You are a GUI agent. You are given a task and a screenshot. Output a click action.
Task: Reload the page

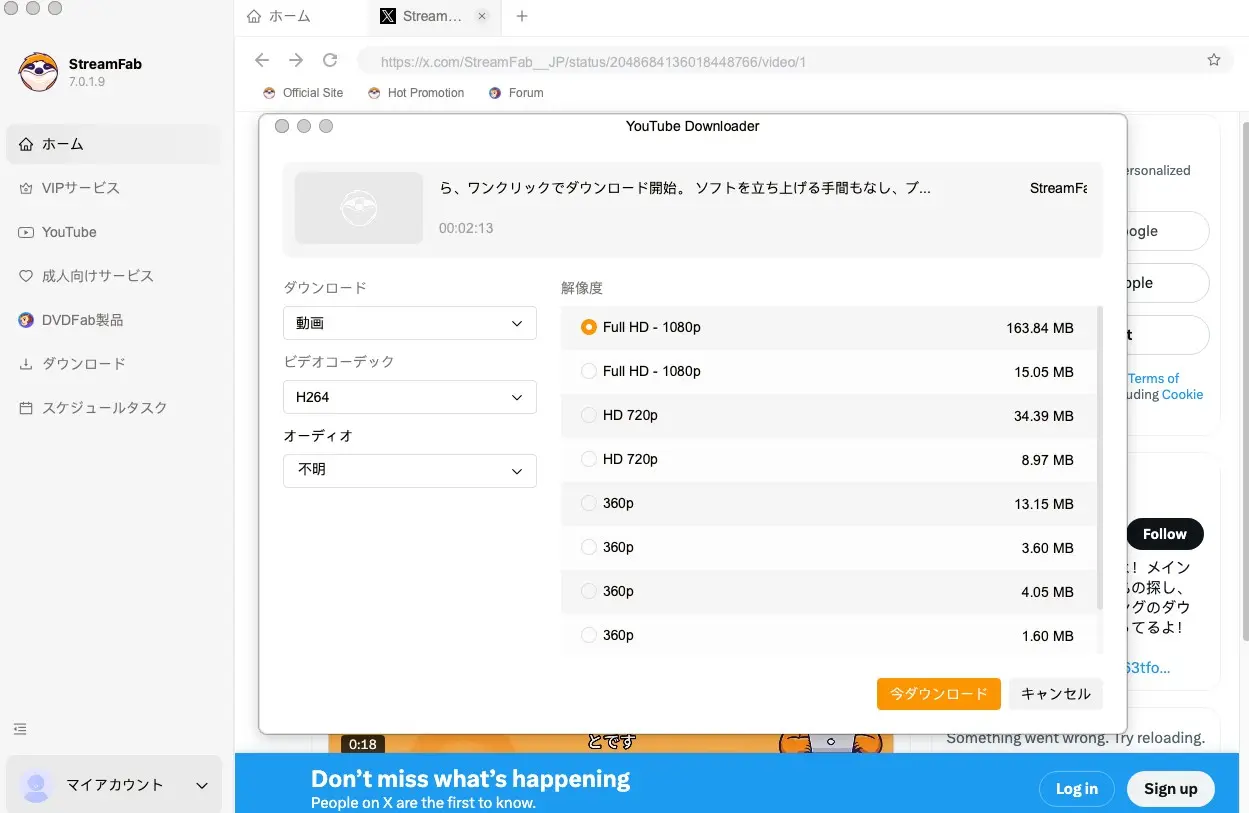[330, 61]
